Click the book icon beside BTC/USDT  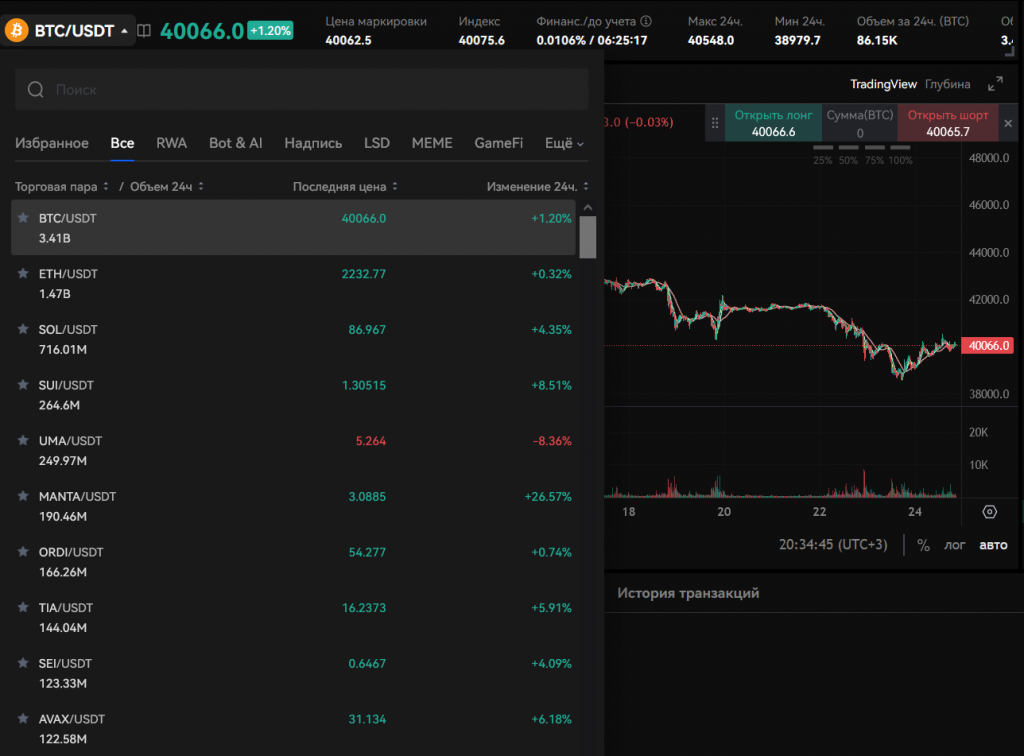(x=144, y=31)
